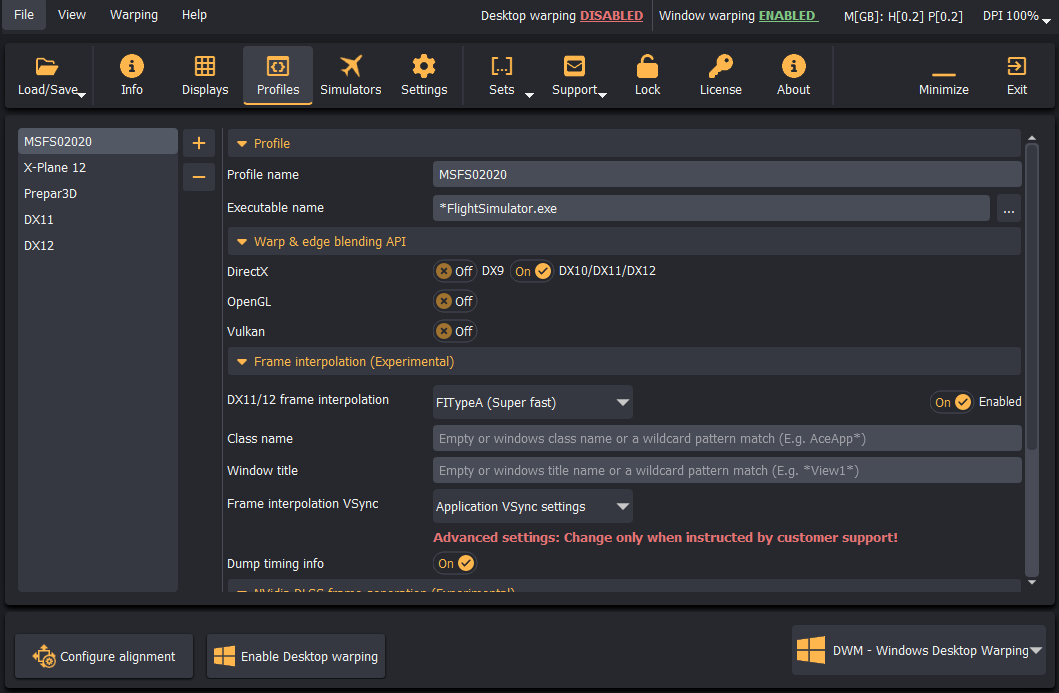Open the FITypeA (Super fast) dropdown
The width and height of the screenshot is (1059, 693).
point(533,403)
